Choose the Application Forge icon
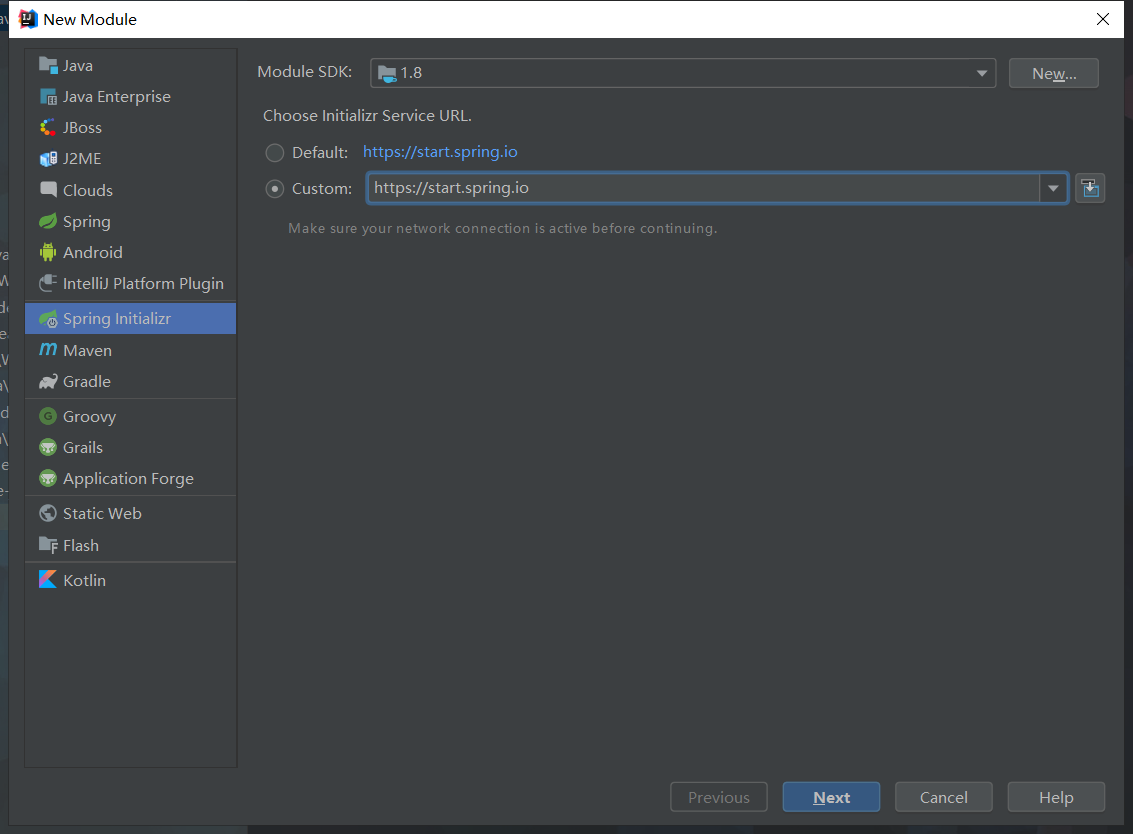Image resolution: width=1133 pixels, height=834 pixels. (48, 478)
